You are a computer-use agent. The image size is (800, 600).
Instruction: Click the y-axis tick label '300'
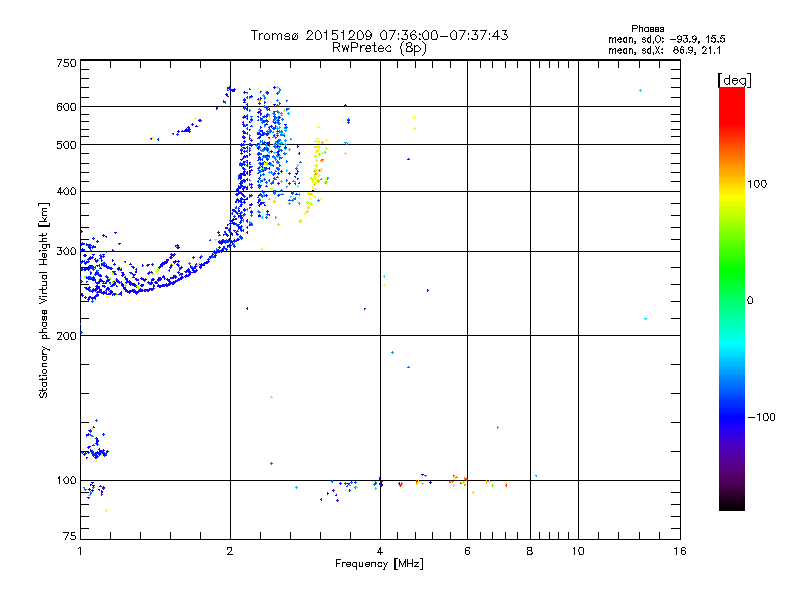point(66,252)
